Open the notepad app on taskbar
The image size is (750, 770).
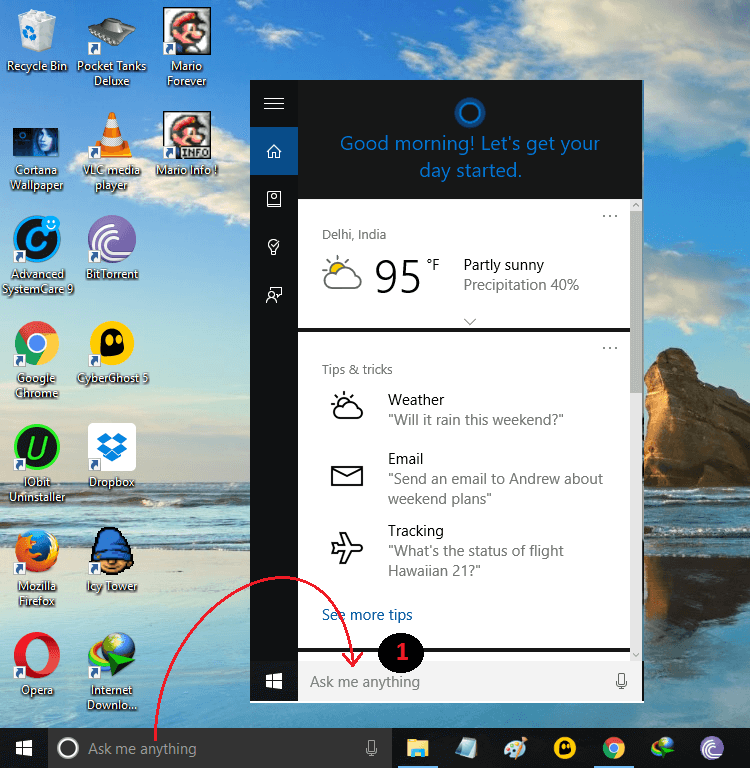coord(467,748)
